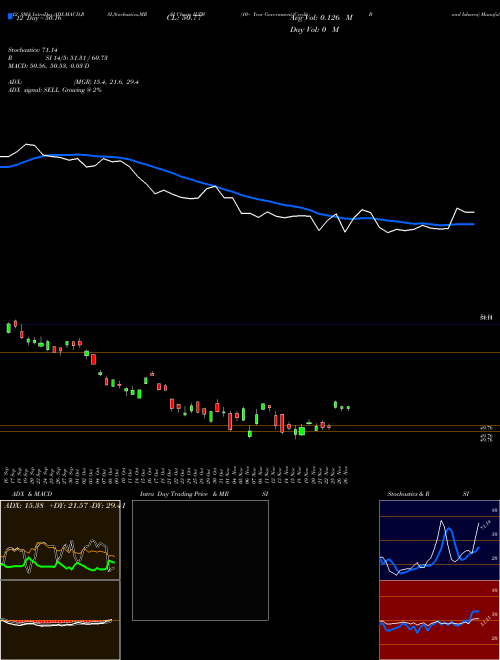The width and height of the screenshot is (500, 660).
Task: Click the '71.14' label on Stochastics line end
Action: pyautogui.click(x=485, y=524)
